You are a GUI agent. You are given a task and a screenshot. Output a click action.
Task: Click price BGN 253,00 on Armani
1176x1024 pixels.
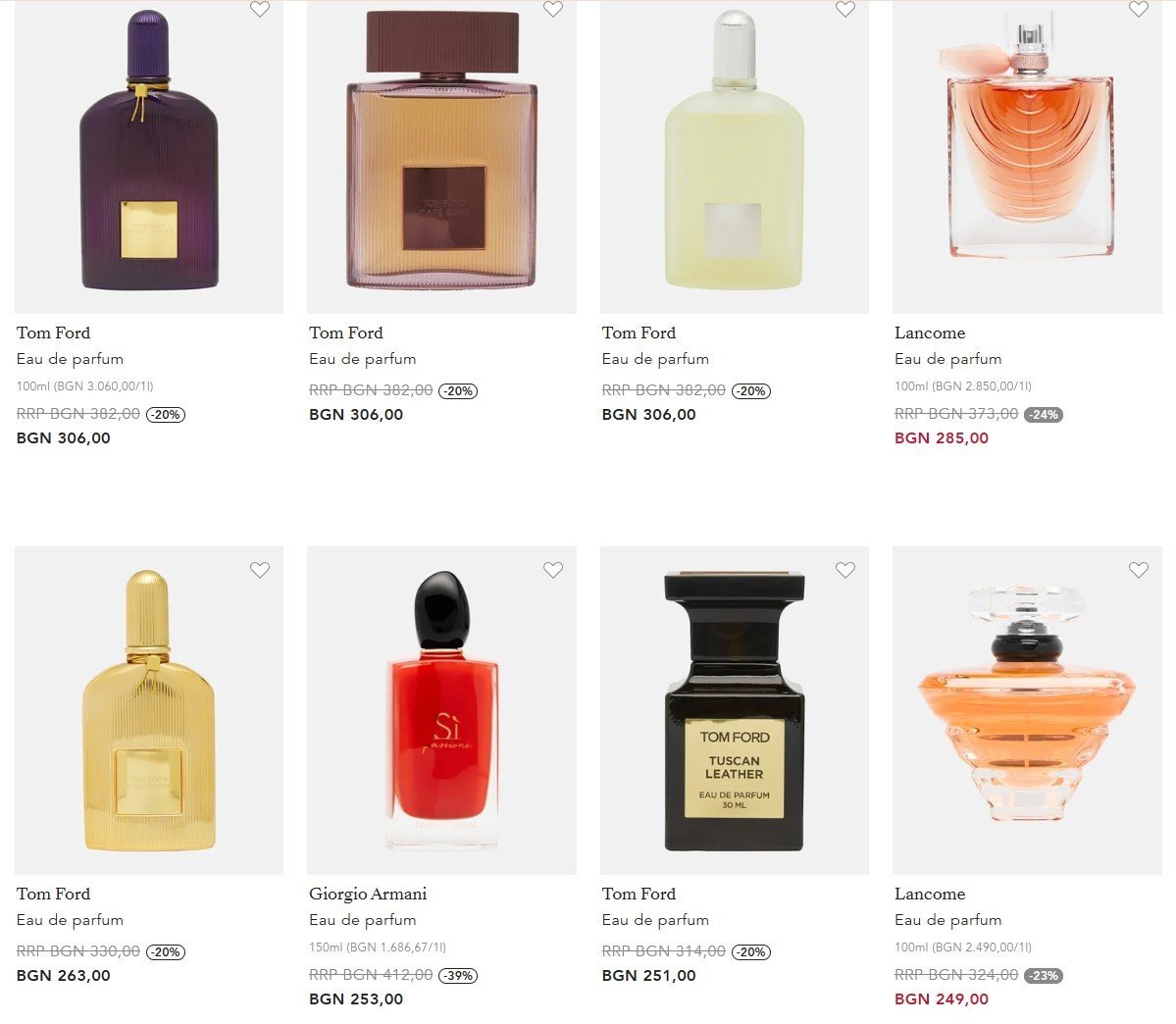tap(356, 998)
